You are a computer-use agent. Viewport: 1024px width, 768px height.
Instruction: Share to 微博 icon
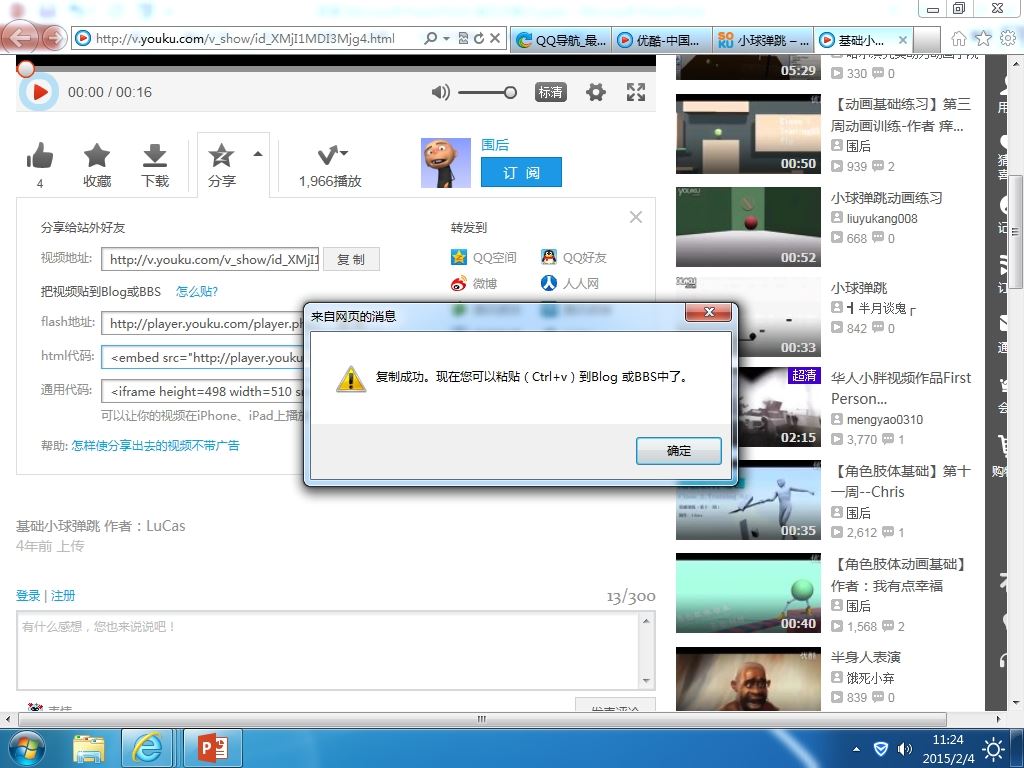459,283
